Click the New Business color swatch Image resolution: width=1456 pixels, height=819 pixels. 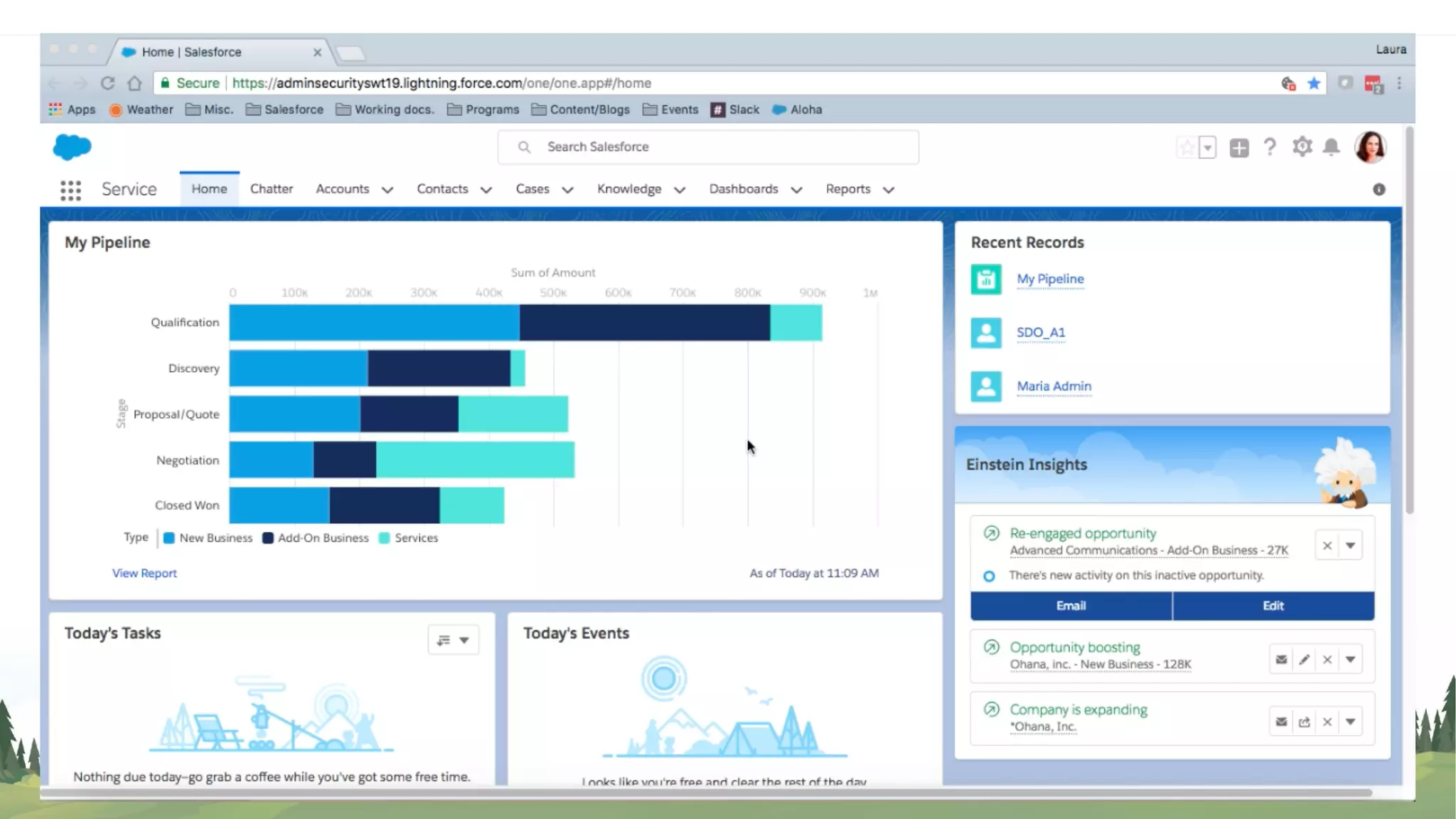pos(169,538)
